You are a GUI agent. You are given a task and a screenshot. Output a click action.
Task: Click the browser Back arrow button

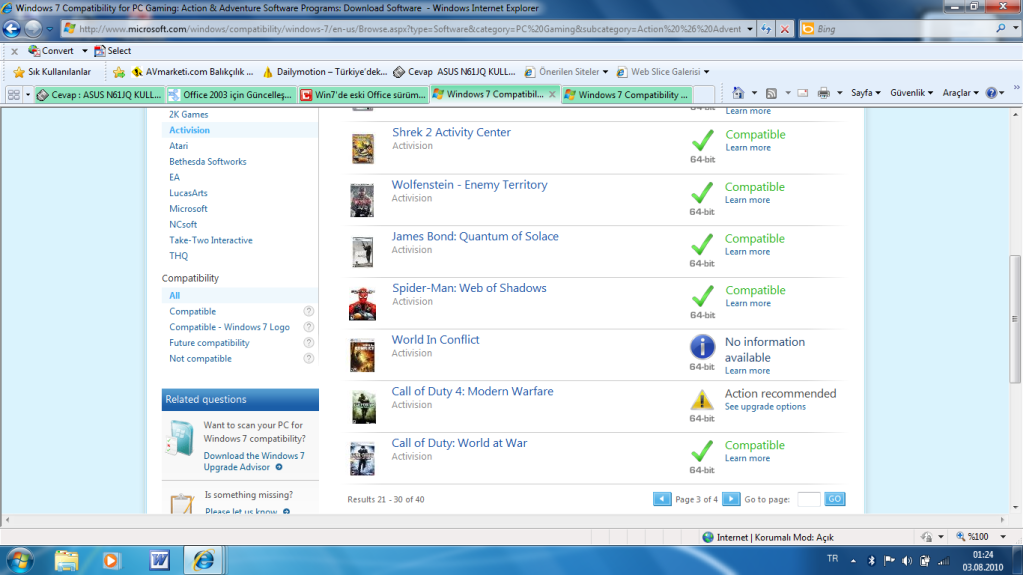[12, 29]
